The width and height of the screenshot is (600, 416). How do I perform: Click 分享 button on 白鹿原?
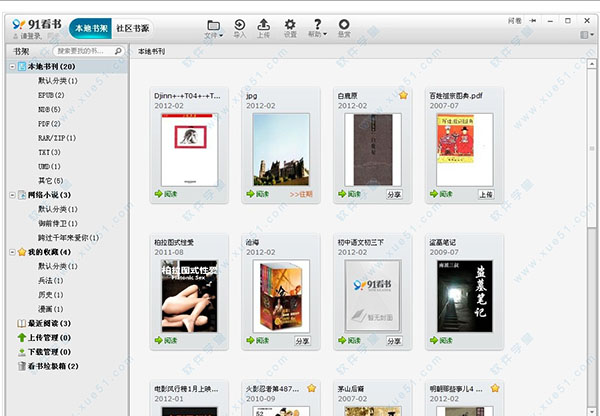pyautogui.click(x=394, y=194)
